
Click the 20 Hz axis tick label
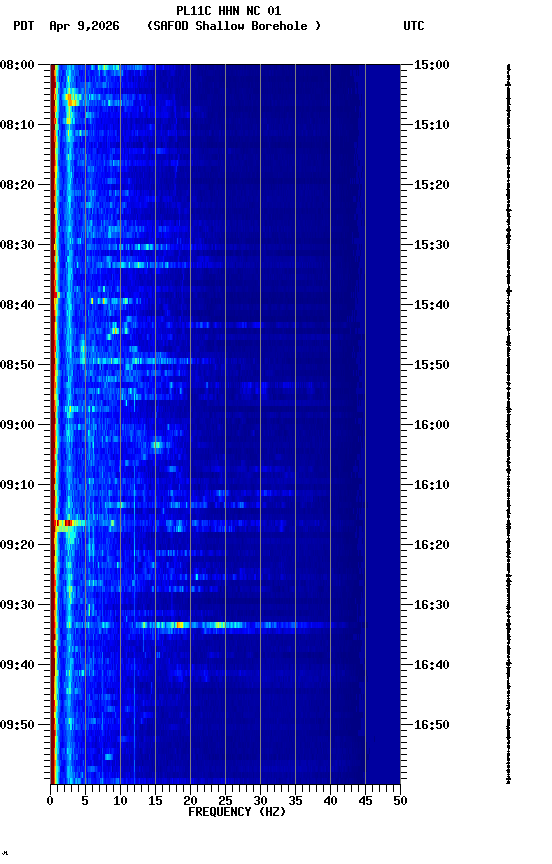[190, 801]
